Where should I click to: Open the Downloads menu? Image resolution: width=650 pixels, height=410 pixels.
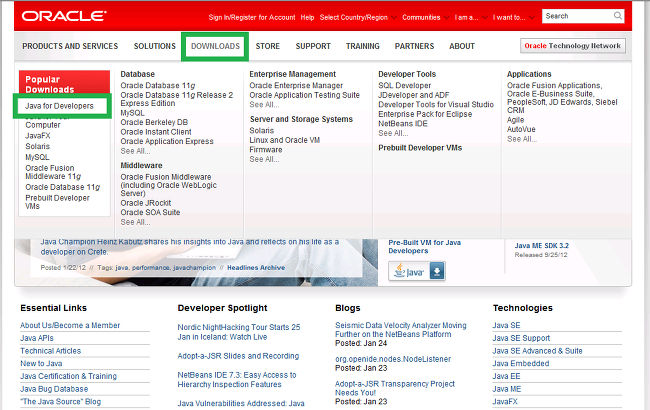pyautogui.click(x=215, y=46)
